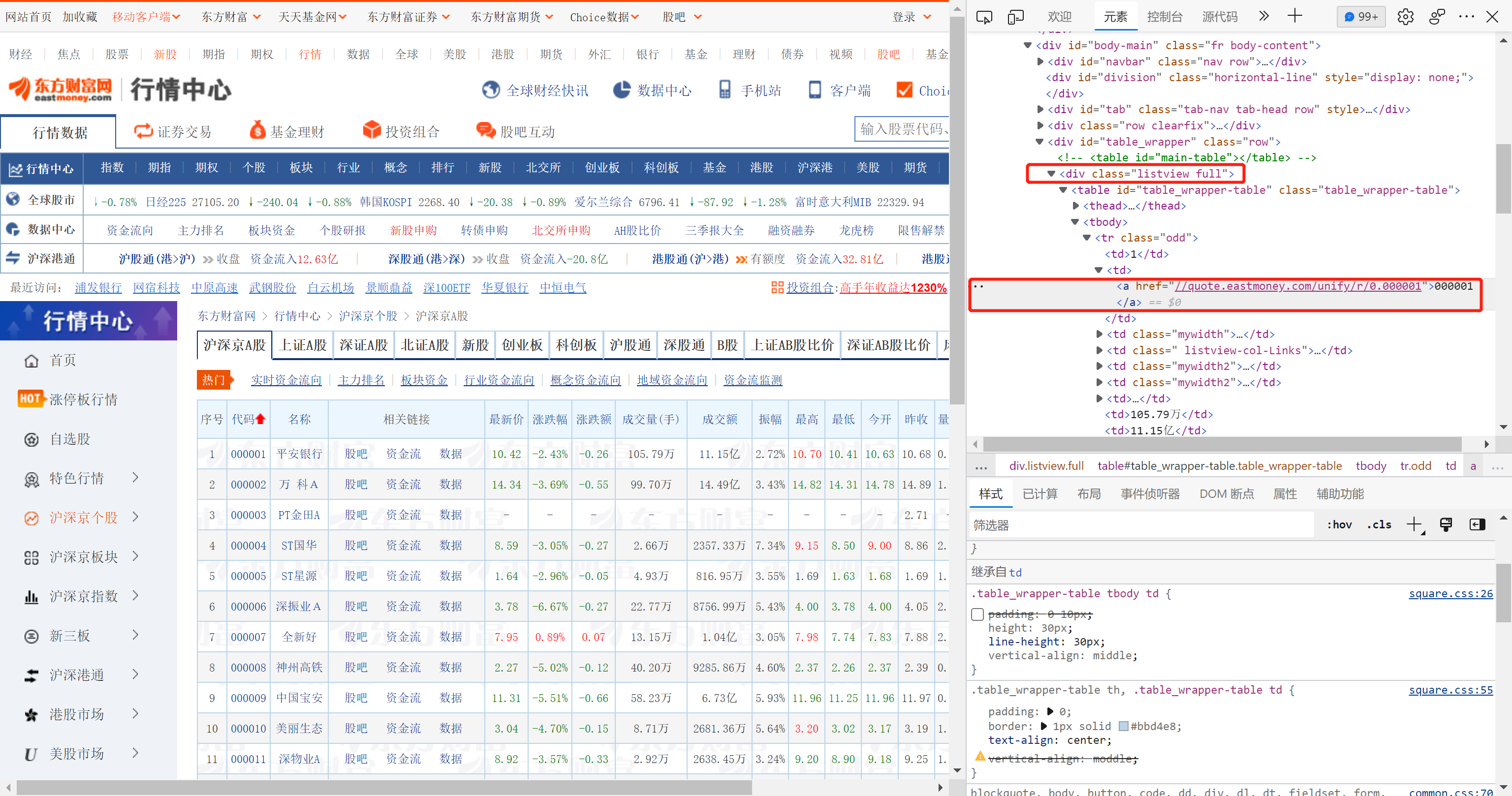Click the 筛选器 styles filter field

pos(1142,524)
